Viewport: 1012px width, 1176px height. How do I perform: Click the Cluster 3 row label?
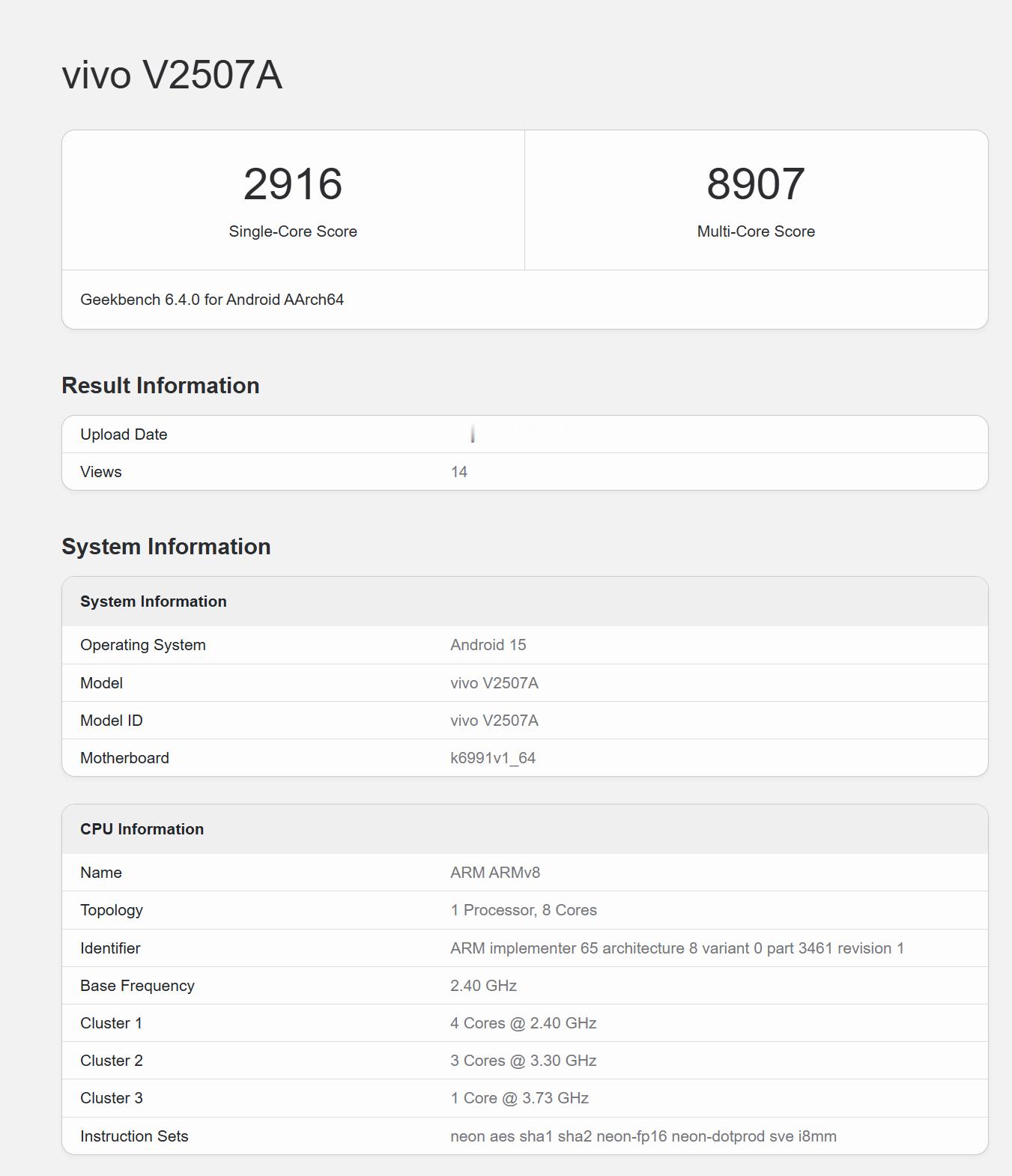click(x=112, y=1098)
